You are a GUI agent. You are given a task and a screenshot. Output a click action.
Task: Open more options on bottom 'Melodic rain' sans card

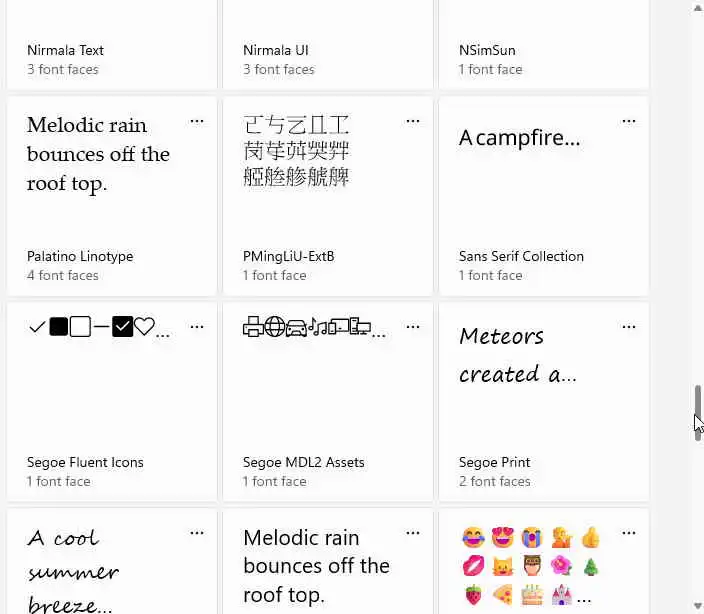click(x=413, y=533)
